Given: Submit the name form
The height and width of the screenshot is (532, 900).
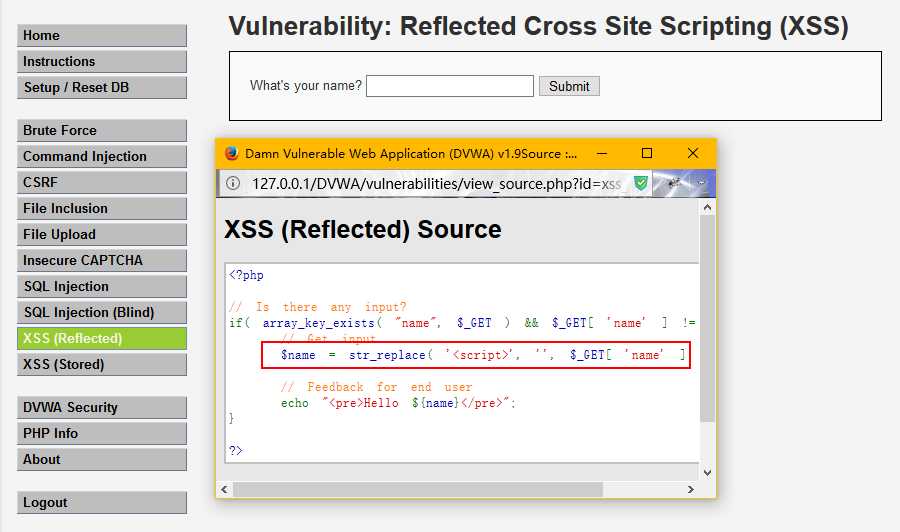Looking at the screenshot, I should 569,86.
